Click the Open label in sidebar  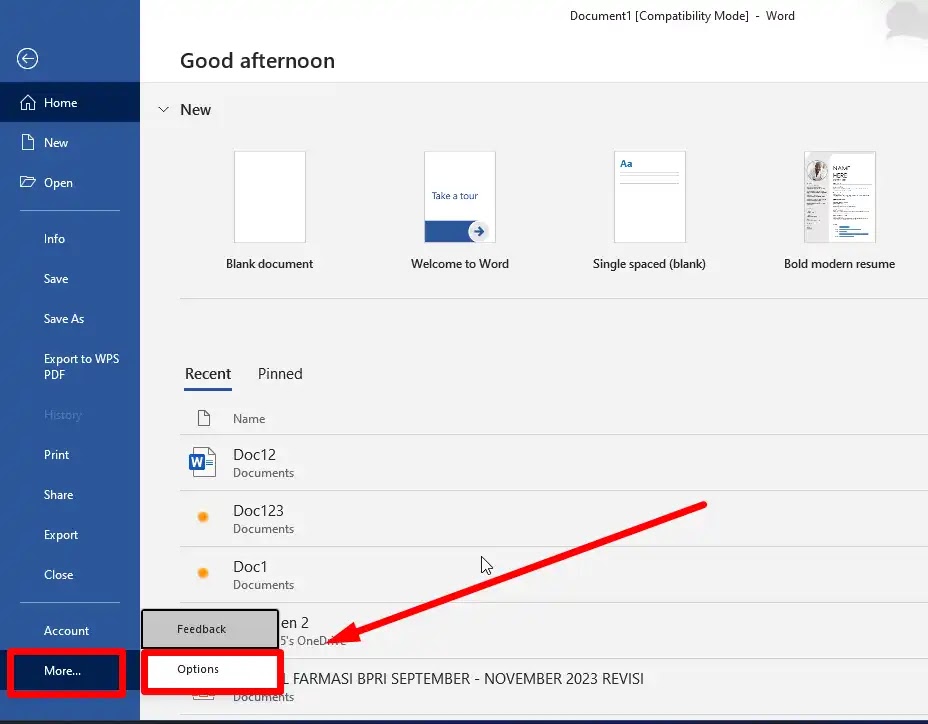[x=58, y=182]
